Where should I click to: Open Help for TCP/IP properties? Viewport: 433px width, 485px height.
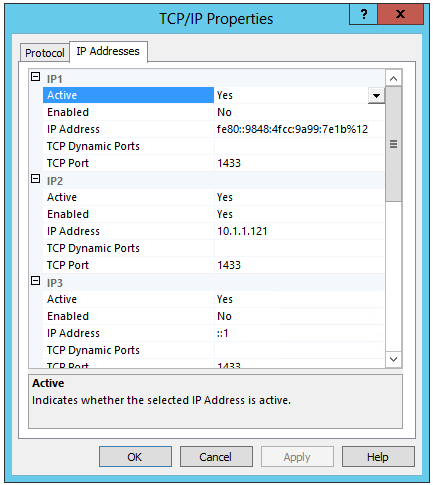[x=378, y=457]
